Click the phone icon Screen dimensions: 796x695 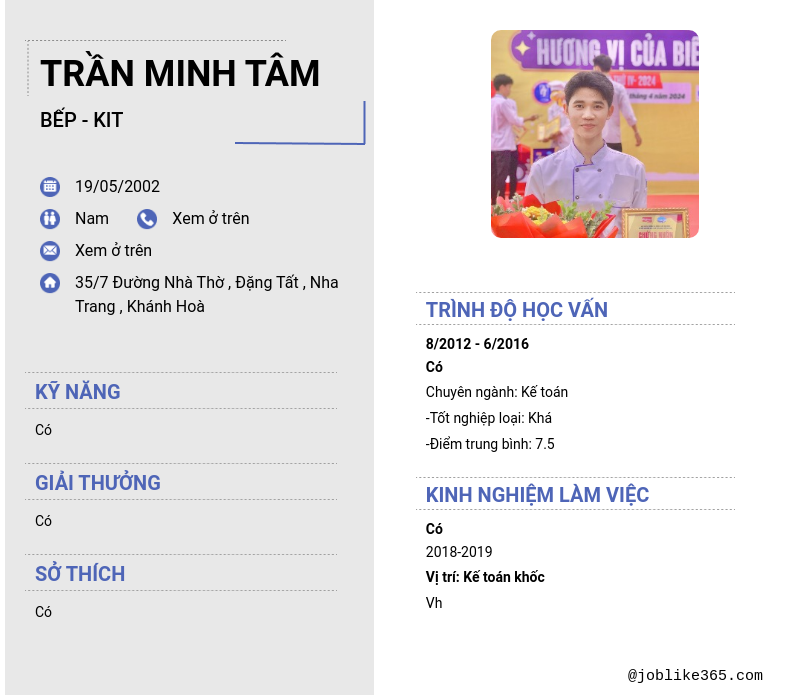point(147,219)
